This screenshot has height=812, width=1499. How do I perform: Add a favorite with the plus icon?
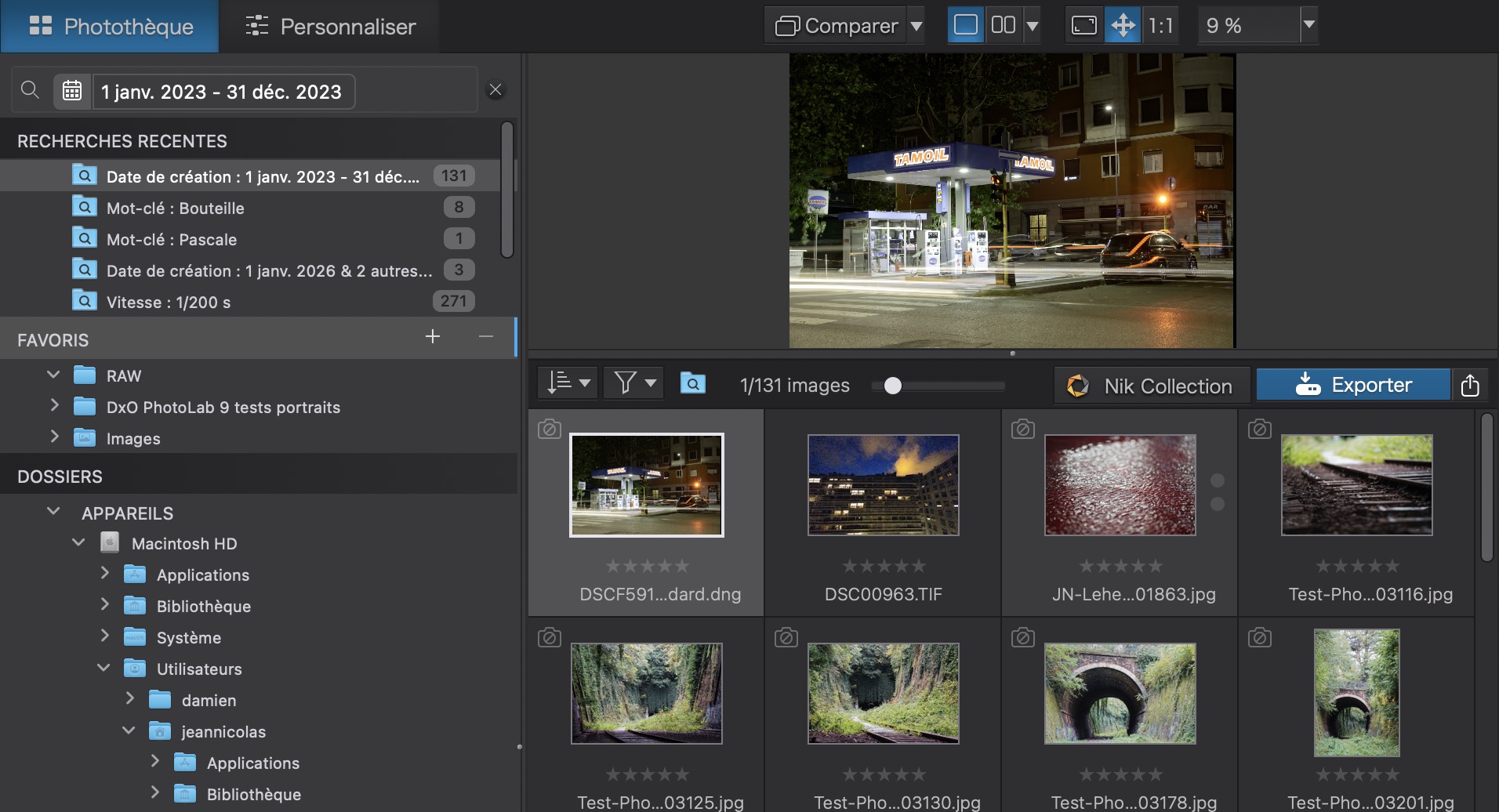click(x=432, y=337)
